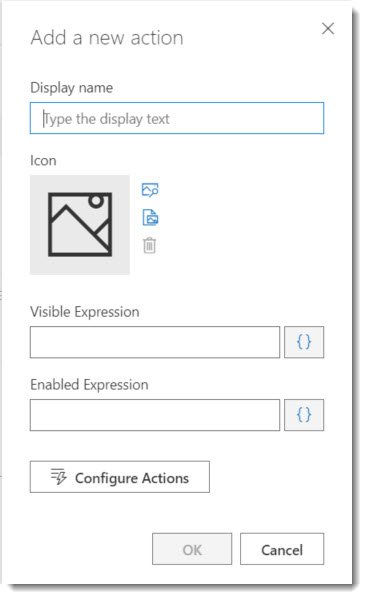This screenshot has height=599, width=367.
Task: Click the Display name label
Action: coord(71,87)
